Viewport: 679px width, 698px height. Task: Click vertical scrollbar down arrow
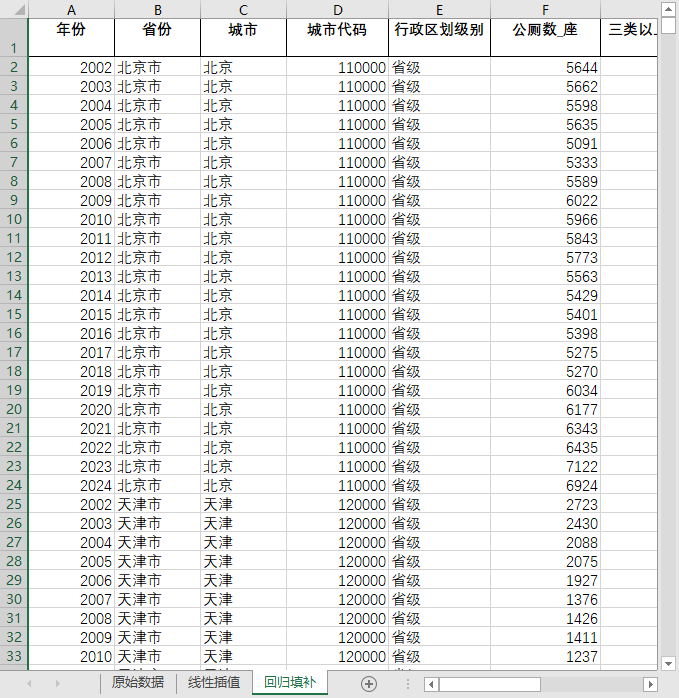coord(668,663)
